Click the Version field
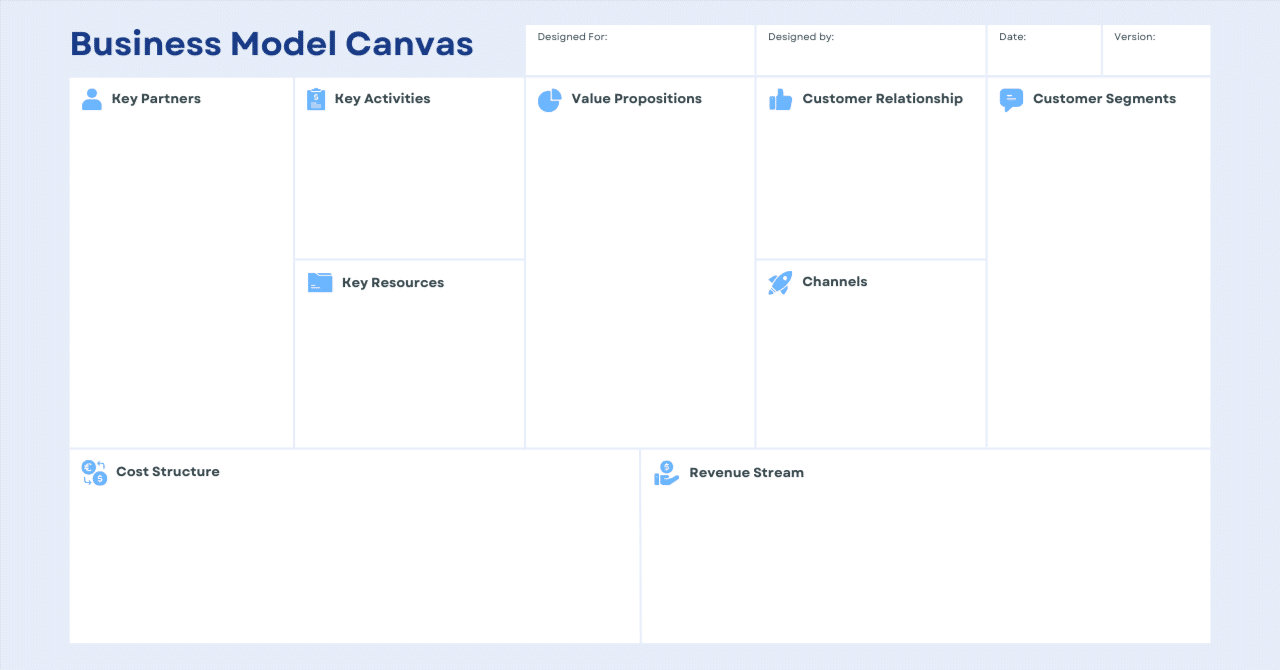Screen dimensions: 1280x670 click(1156, 52)
